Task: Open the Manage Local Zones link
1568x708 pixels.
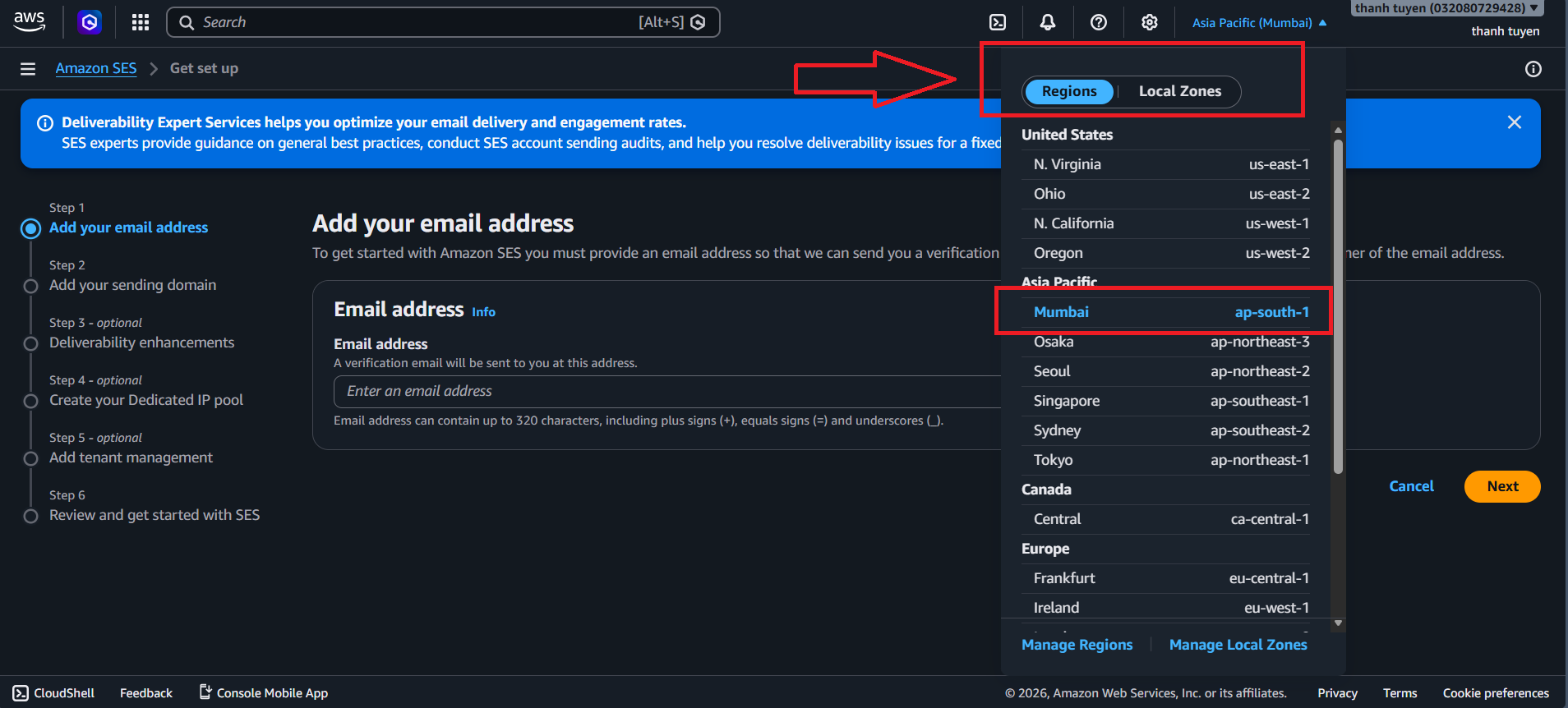Action: [1238, 645]
